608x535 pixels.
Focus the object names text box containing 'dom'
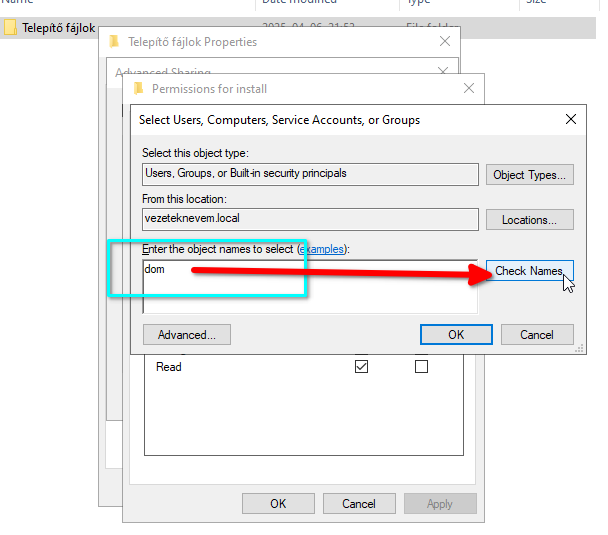click(x=310, y=286)
